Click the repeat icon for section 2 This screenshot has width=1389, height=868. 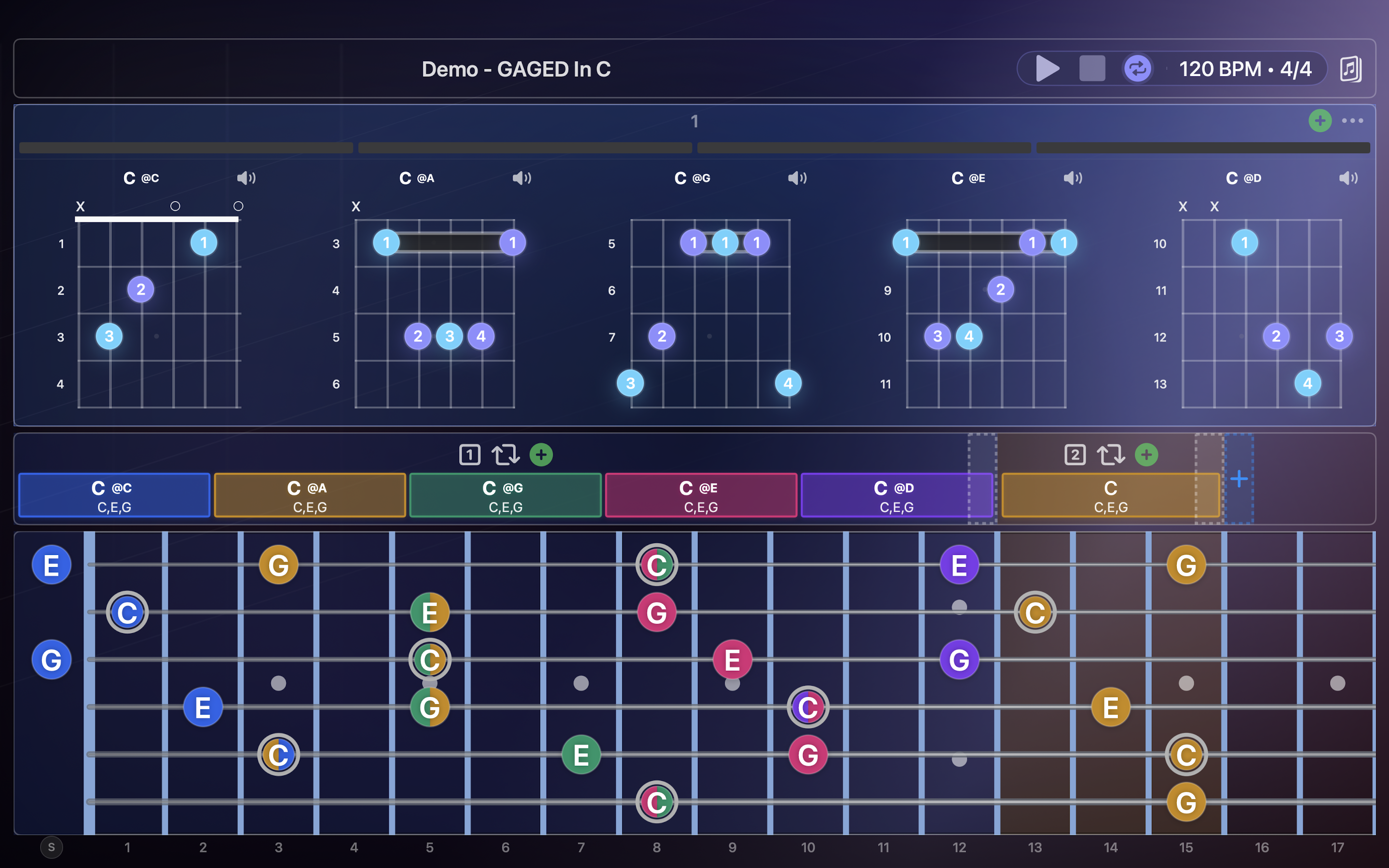(1111, 454)
